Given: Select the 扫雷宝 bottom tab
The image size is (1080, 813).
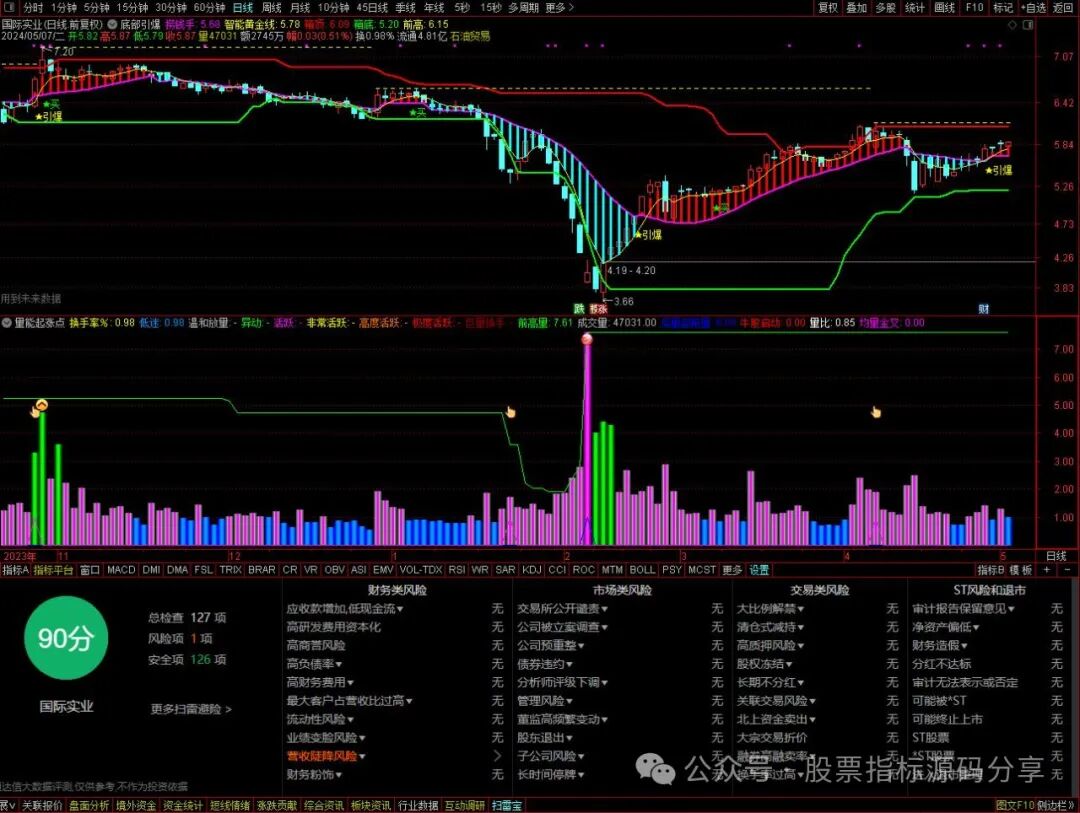Looking at the screenshot, I should (x=506, y=805).
